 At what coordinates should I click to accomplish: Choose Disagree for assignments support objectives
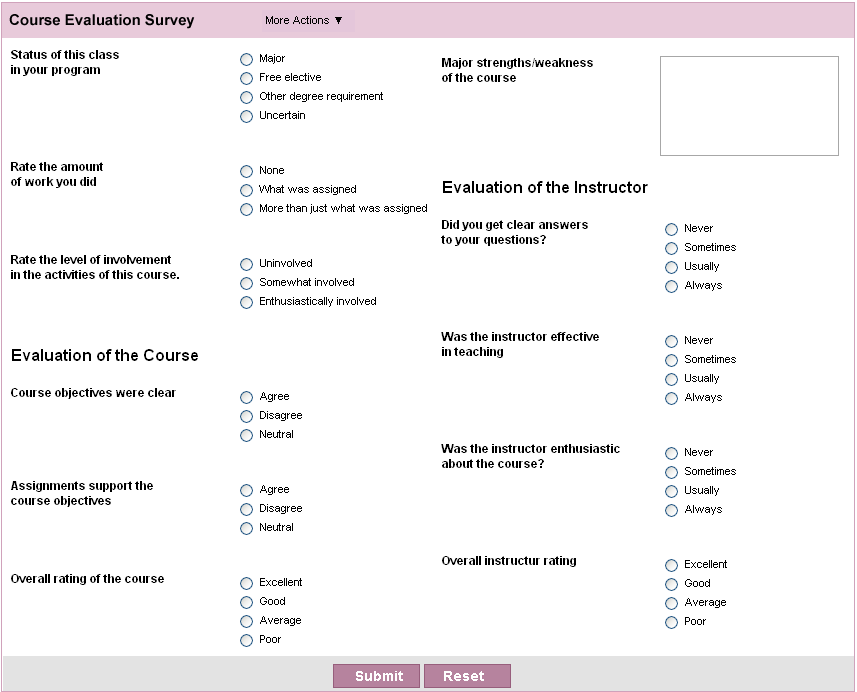(247, 510)
